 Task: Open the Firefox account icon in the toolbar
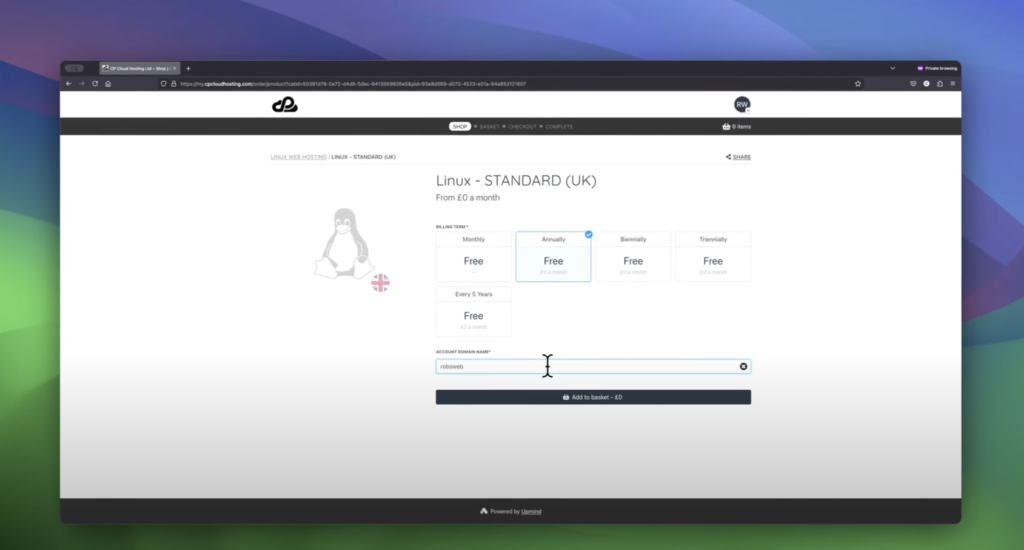[x=926, y=84]
